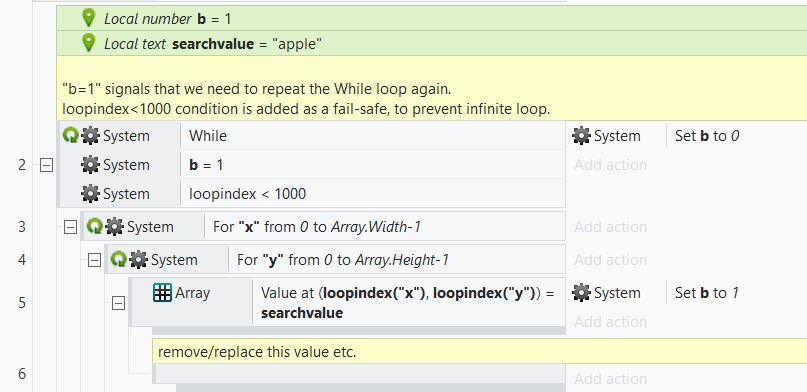Collapse event 2 While block
This screenshot has height=392, width=807.
click(46, 165)
